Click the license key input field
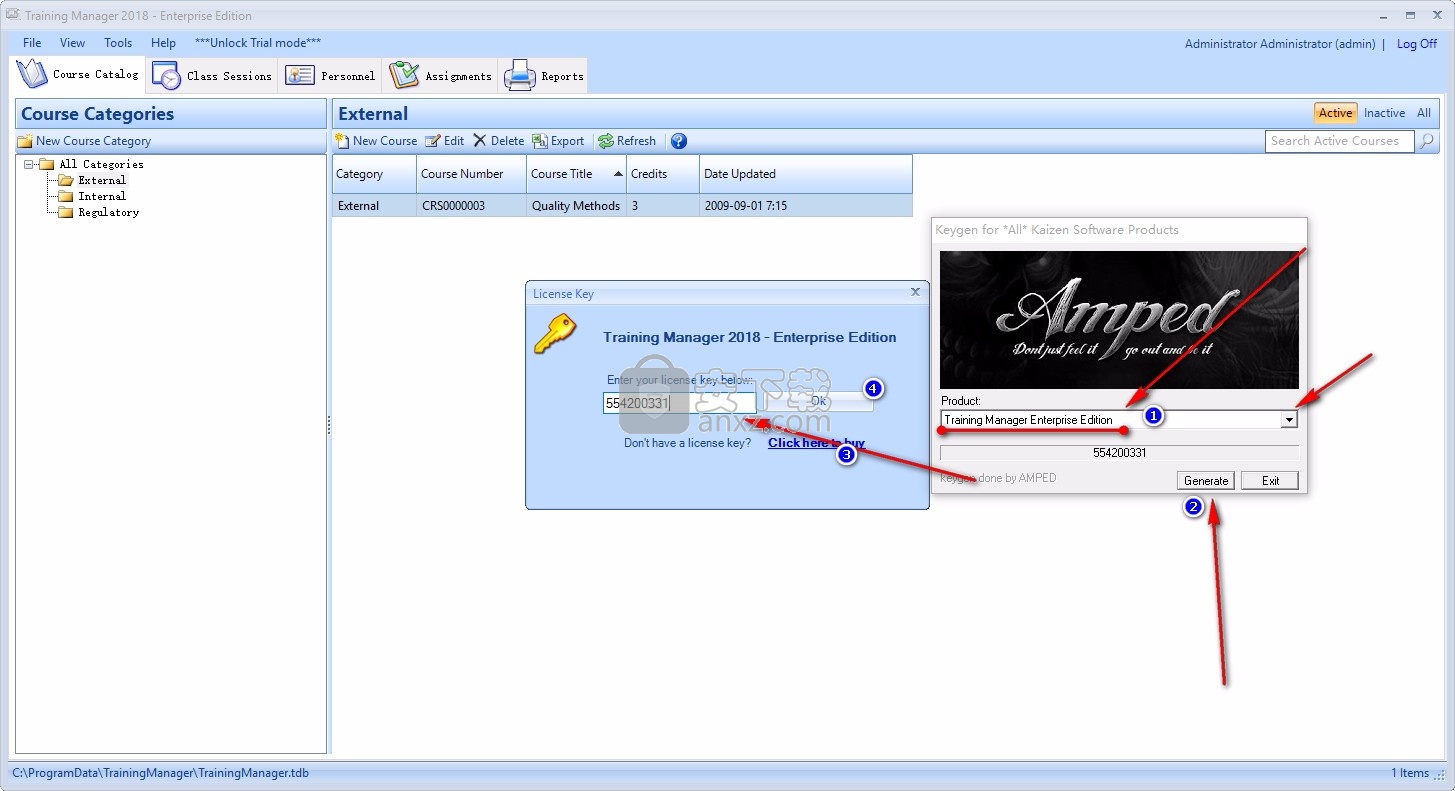Image resolution: width=1455 pixels, height=791 pixels. click(x=679, y=403)
